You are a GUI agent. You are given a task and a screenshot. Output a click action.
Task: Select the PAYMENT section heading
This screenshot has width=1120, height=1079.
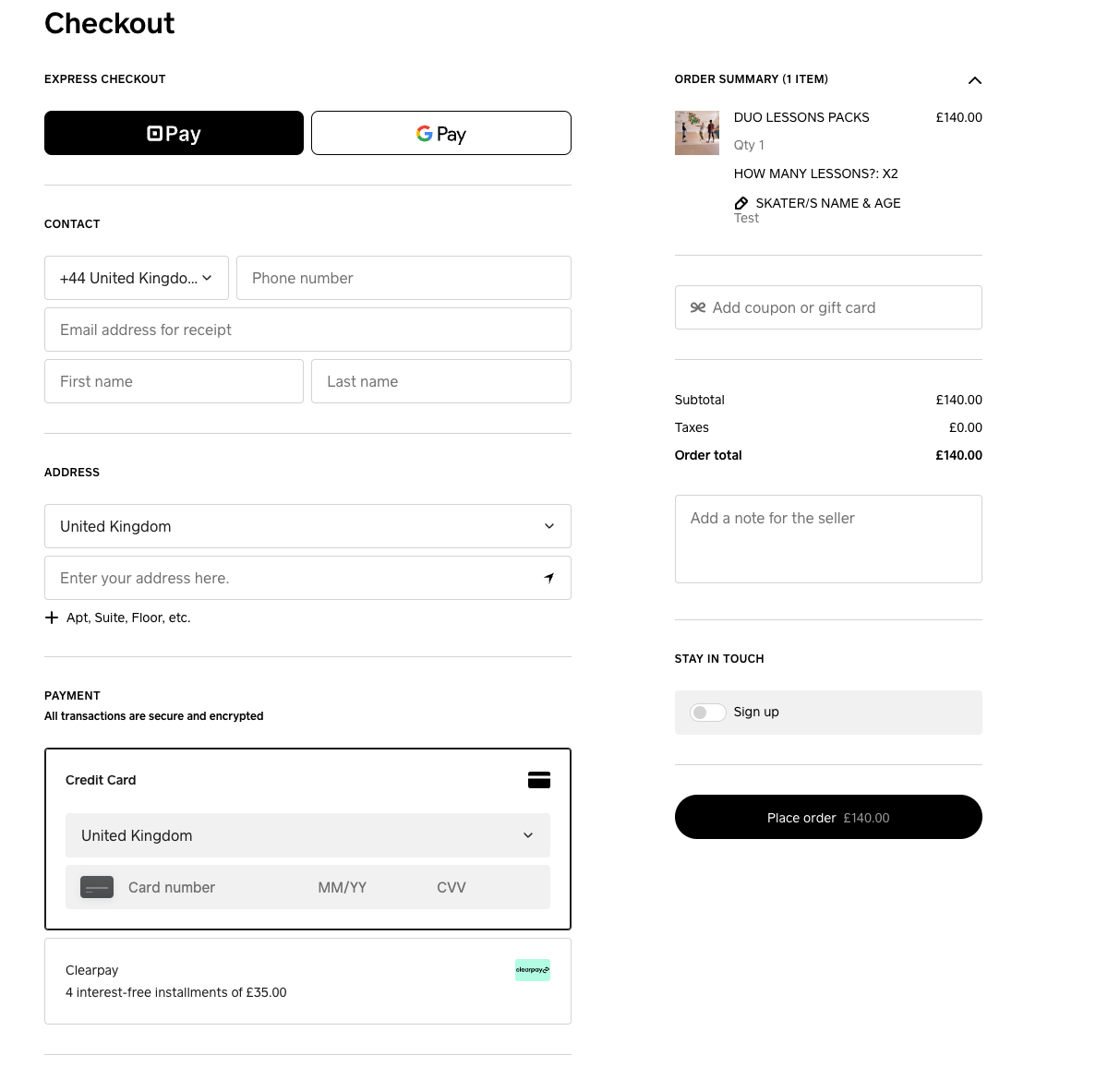72,695
